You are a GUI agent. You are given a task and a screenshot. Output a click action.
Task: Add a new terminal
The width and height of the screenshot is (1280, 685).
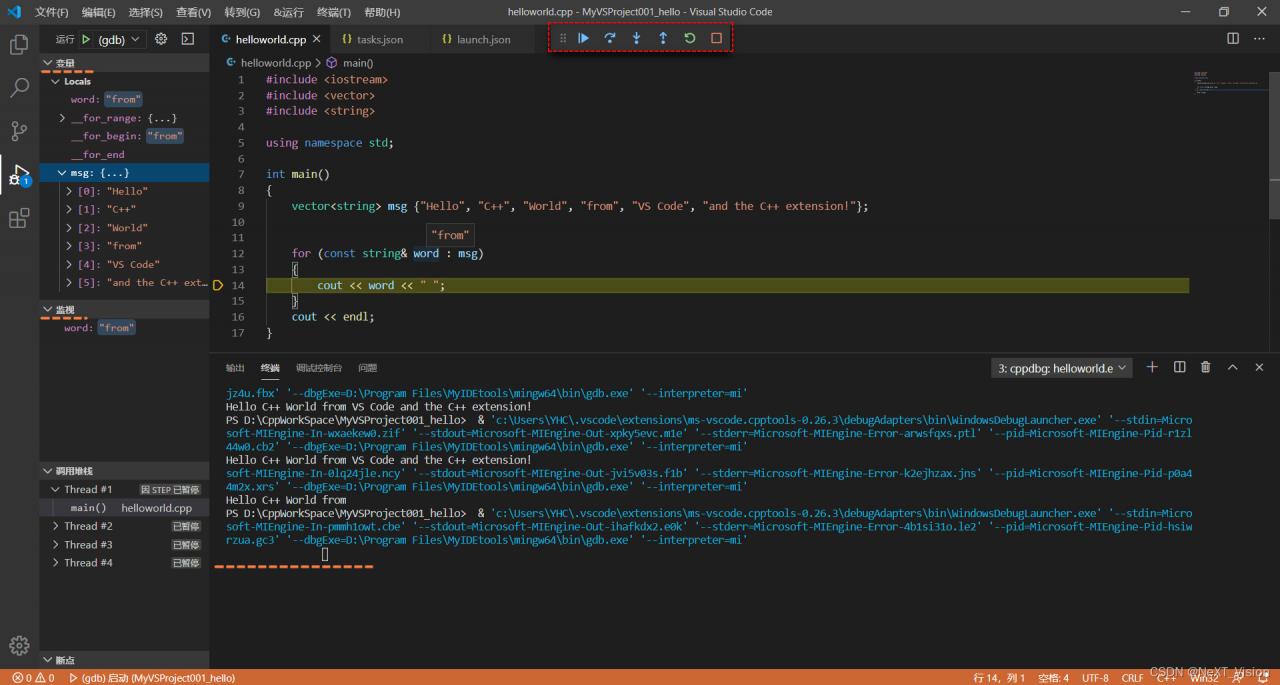[1152, 367]
